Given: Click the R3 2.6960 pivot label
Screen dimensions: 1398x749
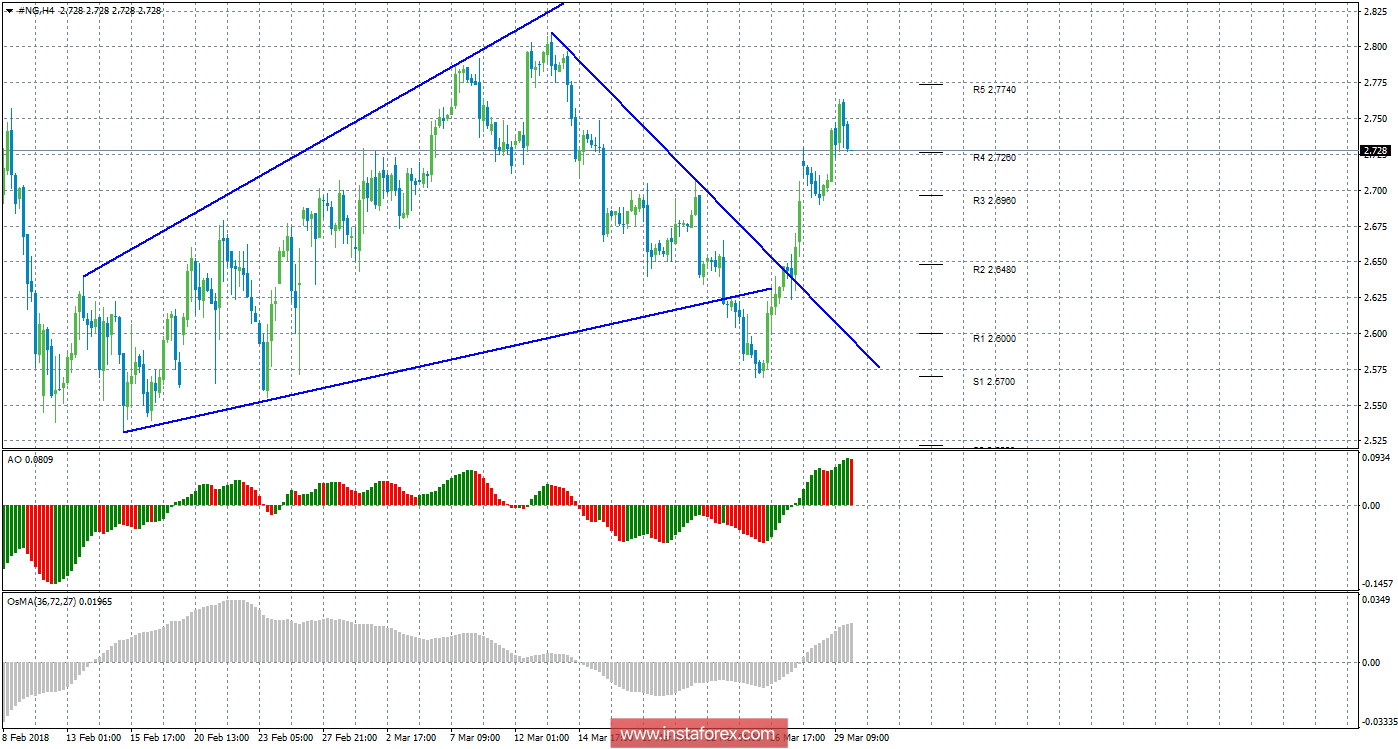Looking at the screenshot, I should pos(994,201).
